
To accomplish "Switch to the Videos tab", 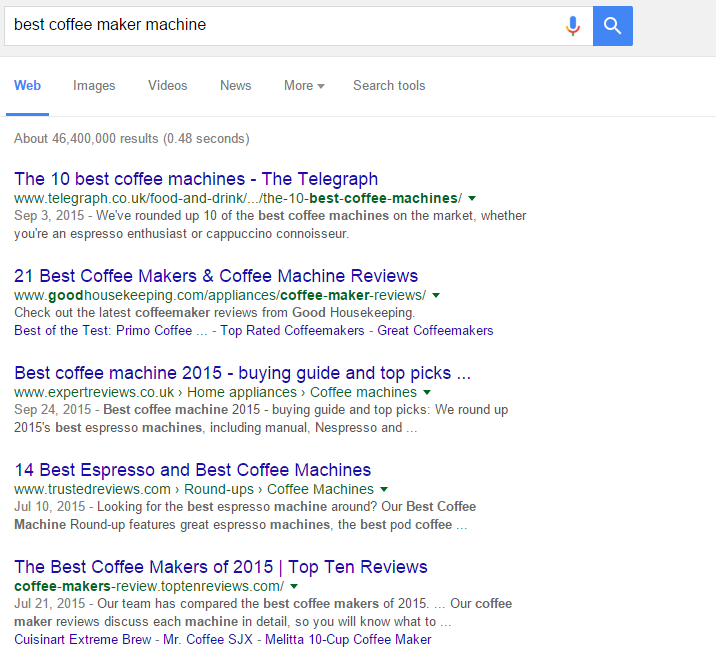I will point(168,85).
